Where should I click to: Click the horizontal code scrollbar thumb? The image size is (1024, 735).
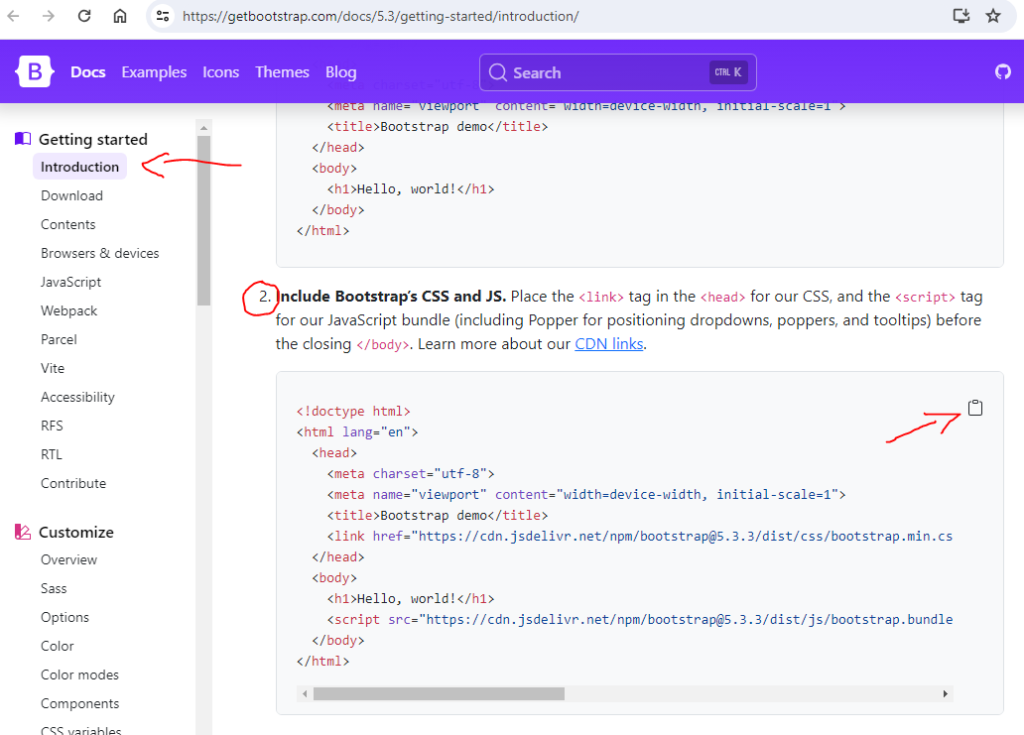tap(438, 693)
